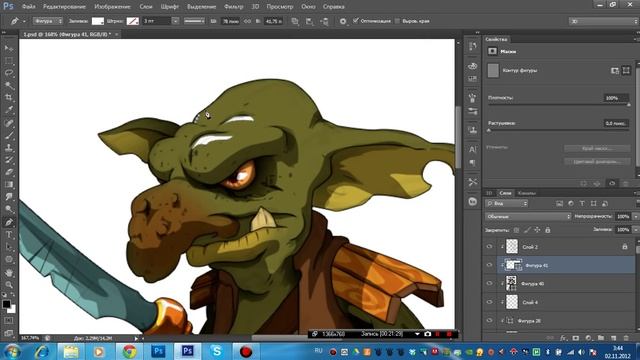
Task: Select the History Brush tool
Action: tap(9, 160)
